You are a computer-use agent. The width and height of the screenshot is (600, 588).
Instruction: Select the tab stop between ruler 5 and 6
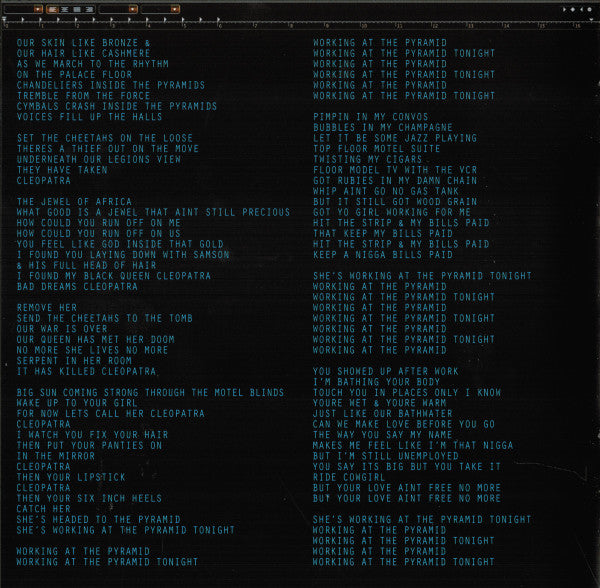[201, 20]
